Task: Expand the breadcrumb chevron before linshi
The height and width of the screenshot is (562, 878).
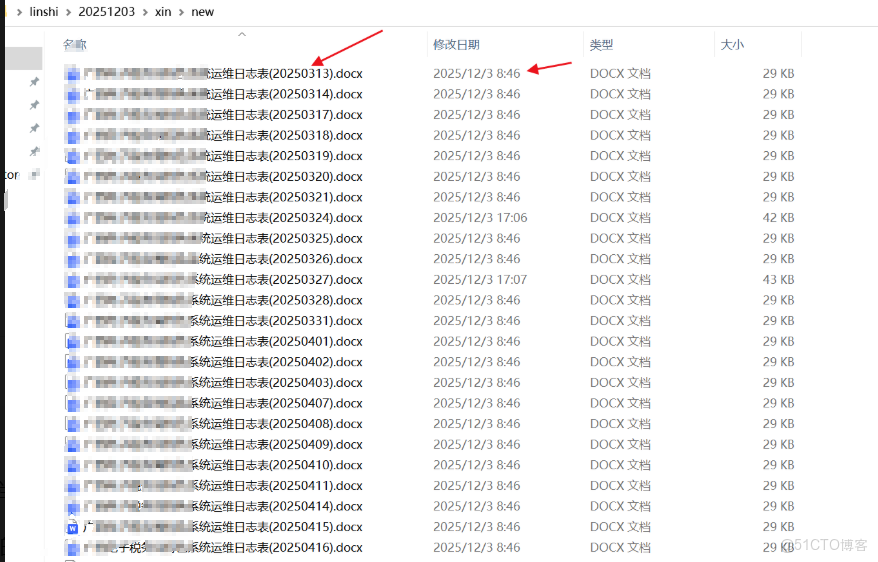Action: point(19,12)
